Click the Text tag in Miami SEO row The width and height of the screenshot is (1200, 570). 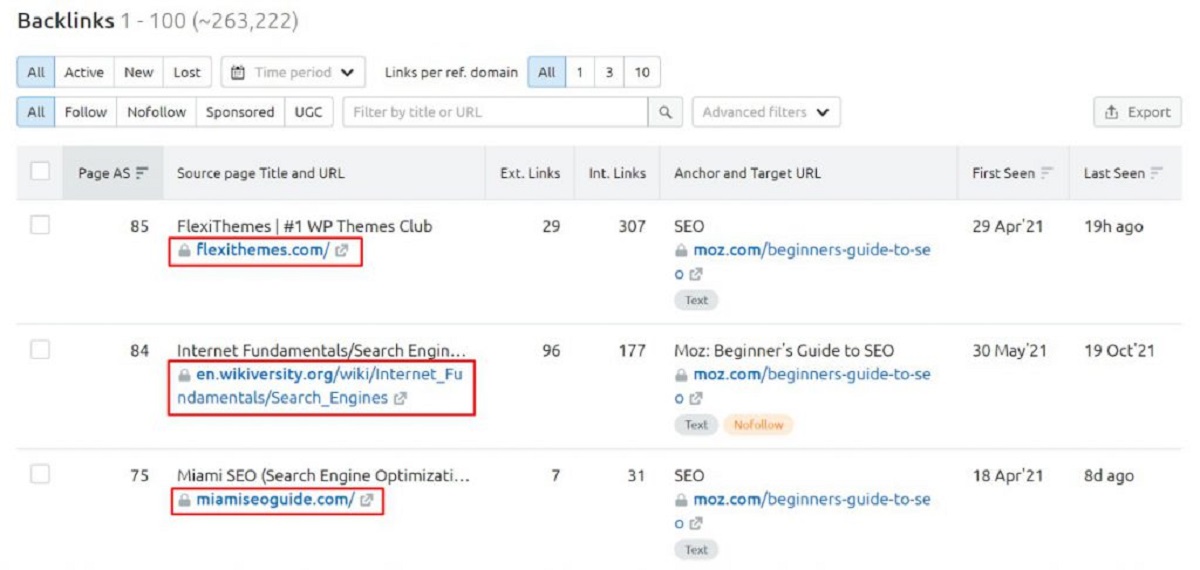(x=696, y=549)
